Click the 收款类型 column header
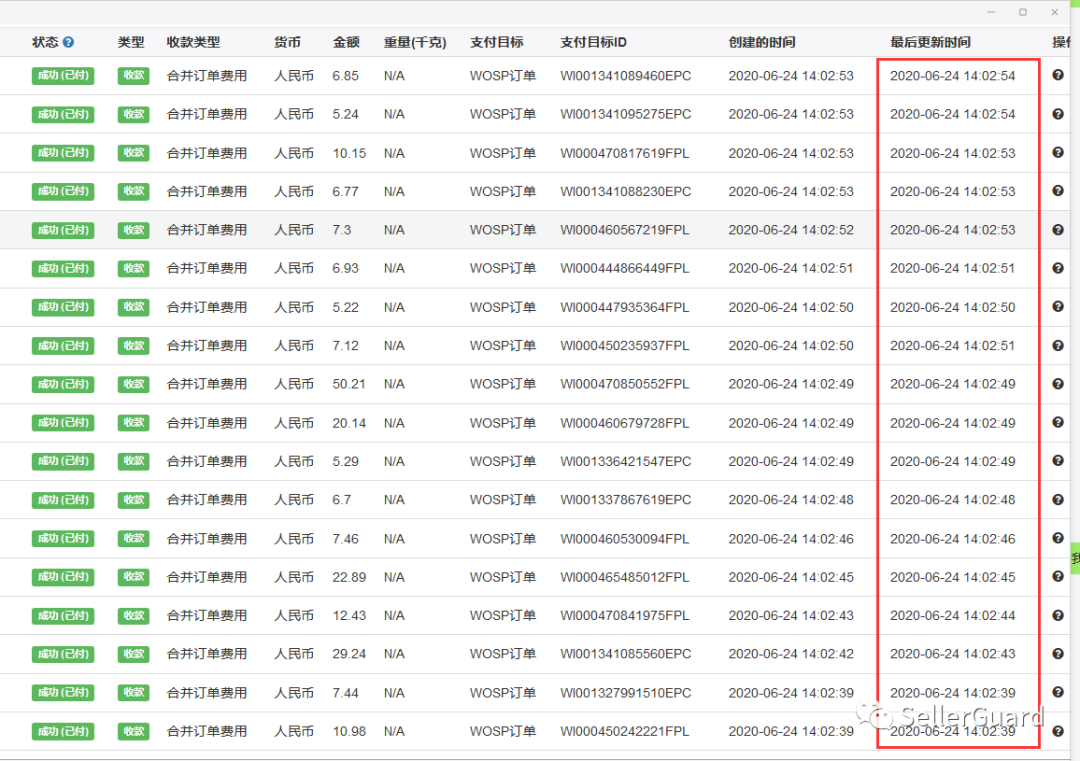Image resolution: width=1080 pixels, height=761 pixels. click(x=194, y=42)
